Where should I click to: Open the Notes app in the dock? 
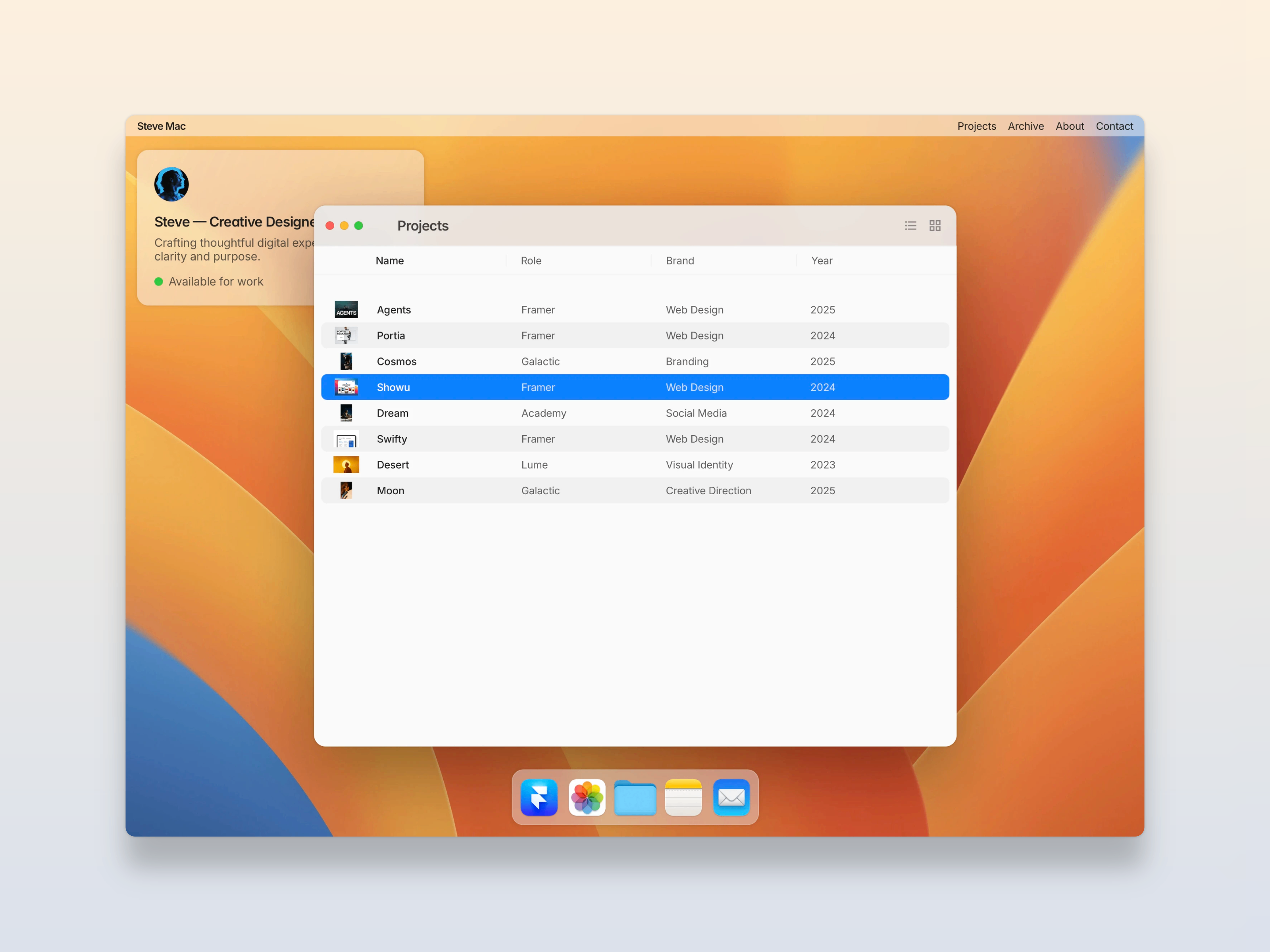point(683,797)
